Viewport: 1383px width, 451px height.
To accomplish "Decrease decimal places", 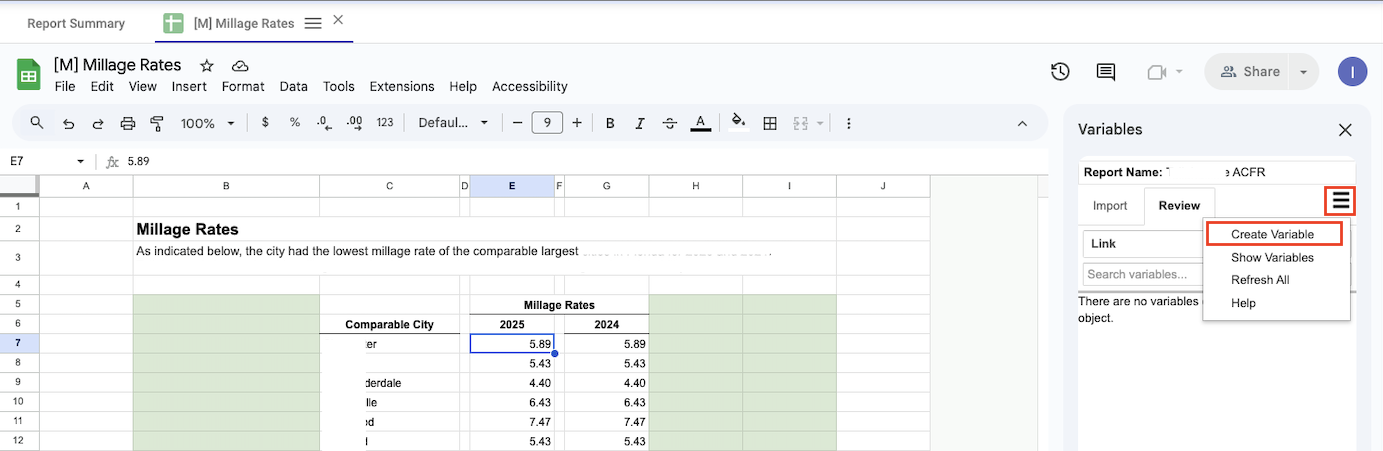I will pos(324,123).
